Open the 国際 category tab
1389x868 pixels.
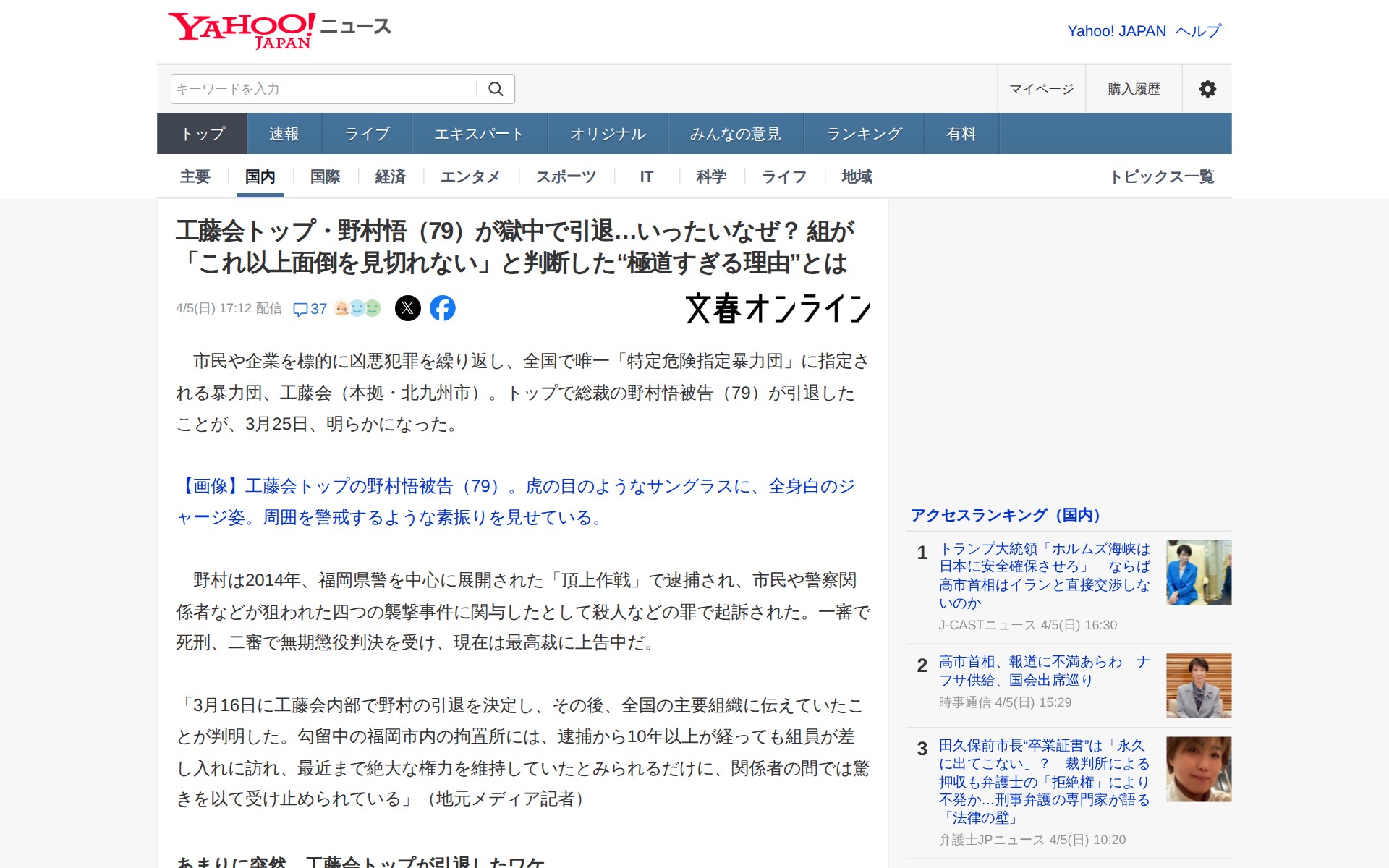pos(325,176)
